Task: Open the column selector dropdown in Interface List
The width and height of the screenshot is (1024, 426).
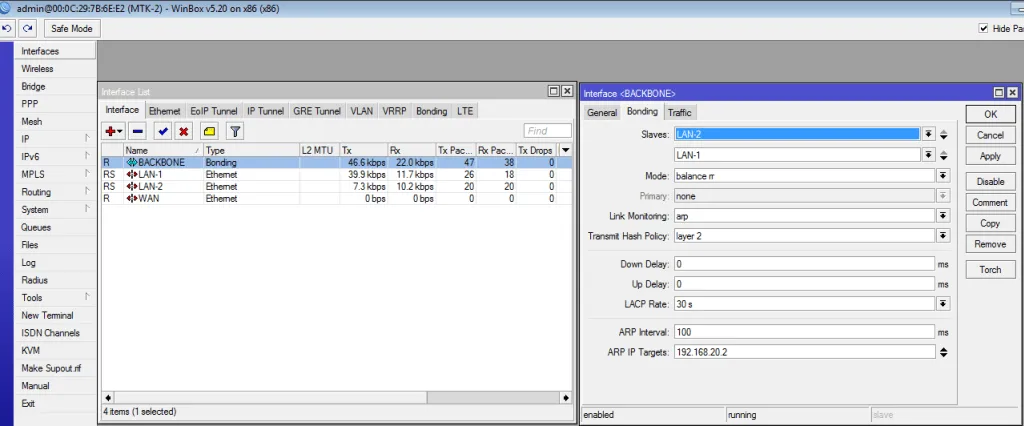Action: tap(566, 150)
